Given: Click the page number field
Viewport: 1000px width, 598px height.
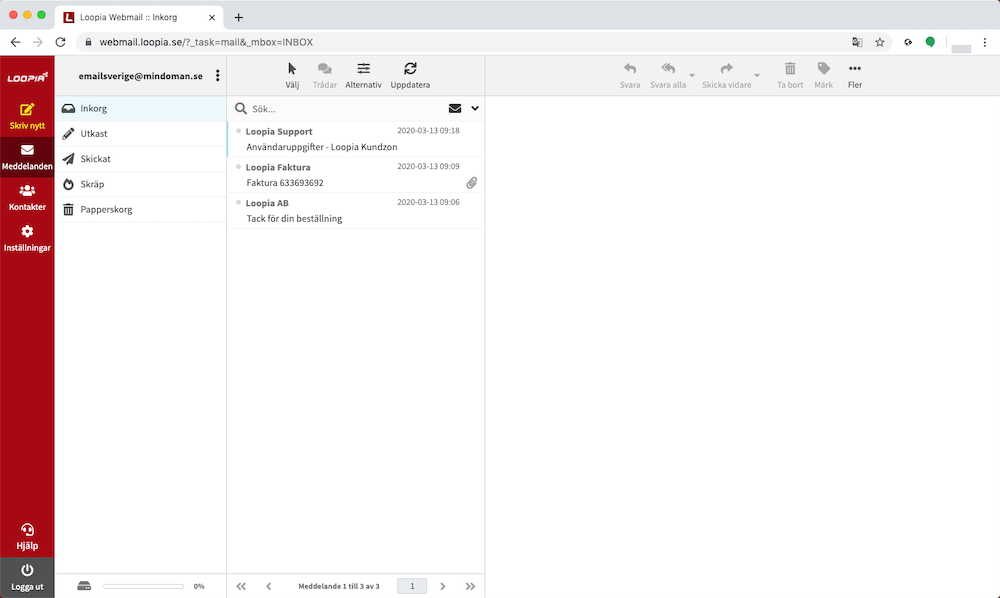Looking at the screenshot, I should point(412,587).
